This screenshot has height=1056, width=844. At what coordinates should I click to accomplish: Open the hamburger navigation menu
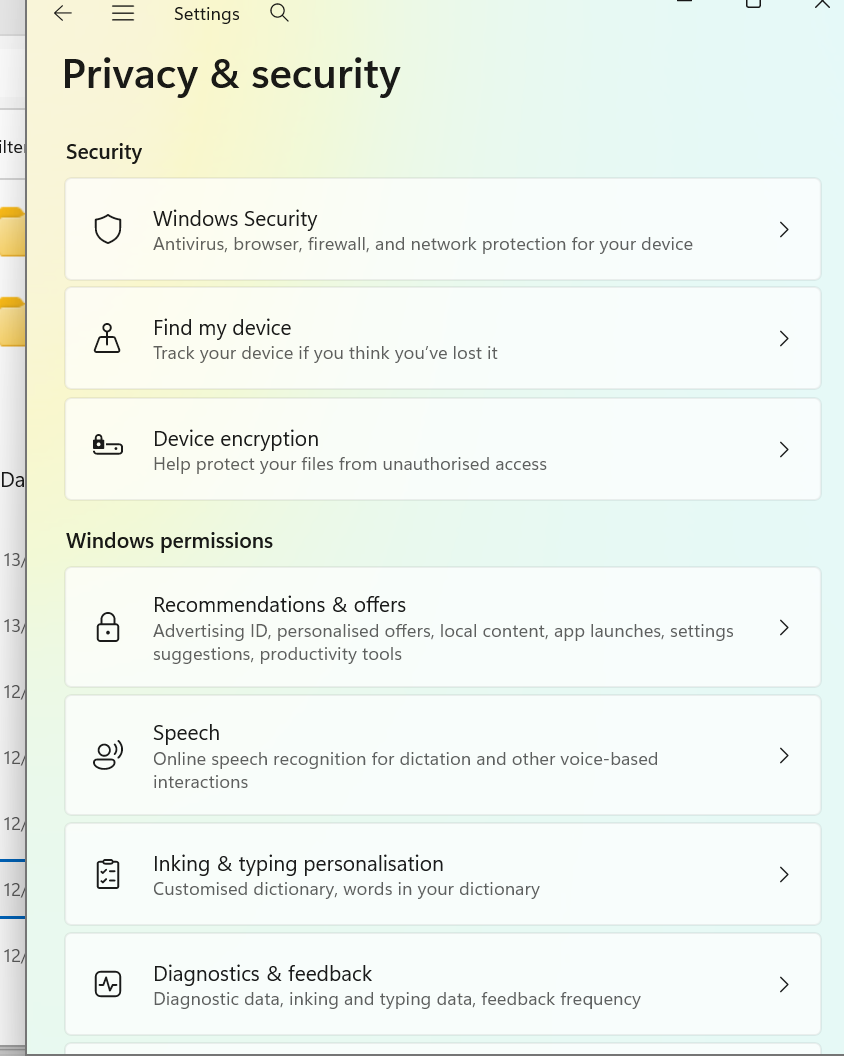(x=123, y=13)
